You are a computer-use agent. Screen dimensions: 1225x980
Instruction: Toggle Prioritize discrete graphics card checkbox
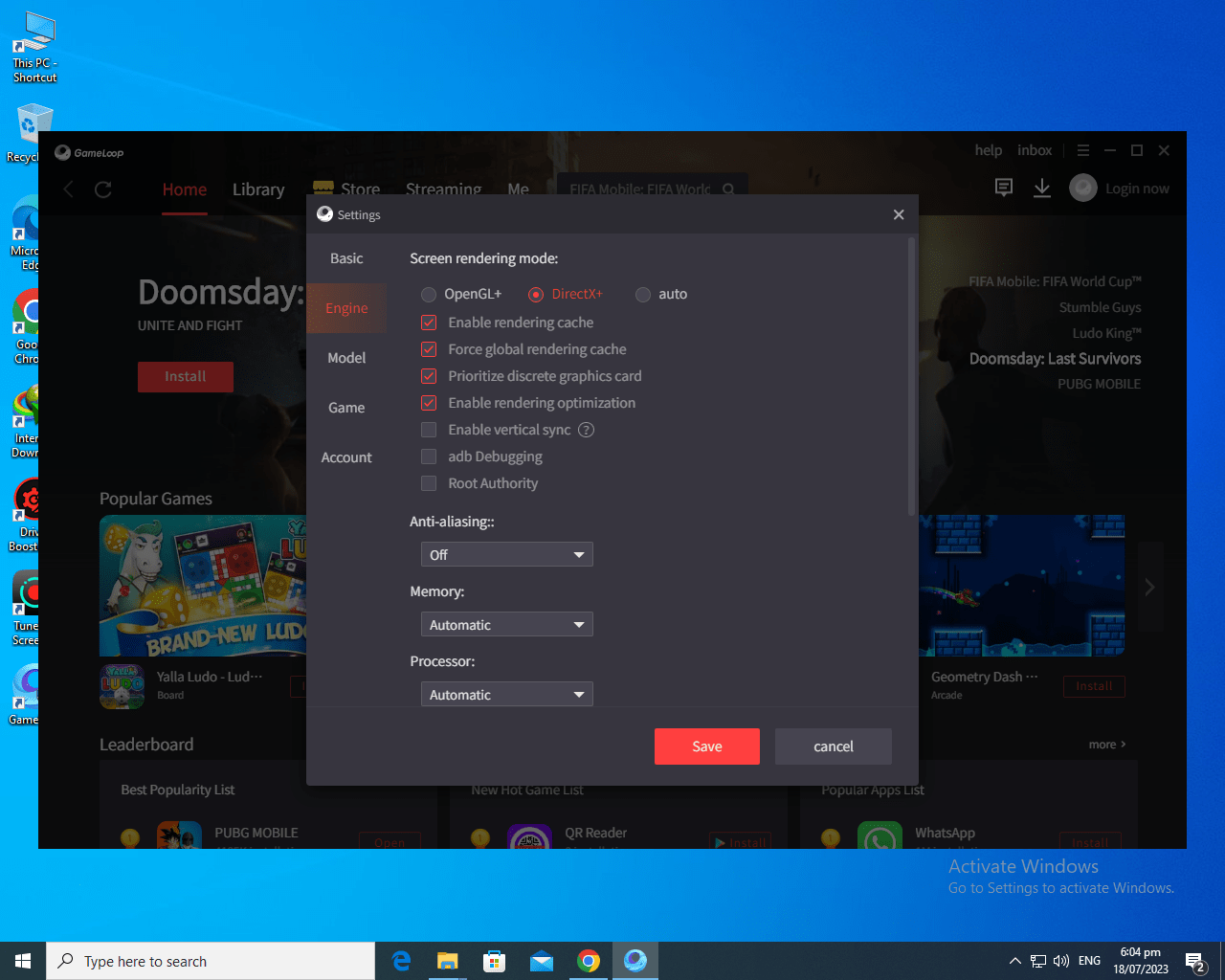pos(429,376)
